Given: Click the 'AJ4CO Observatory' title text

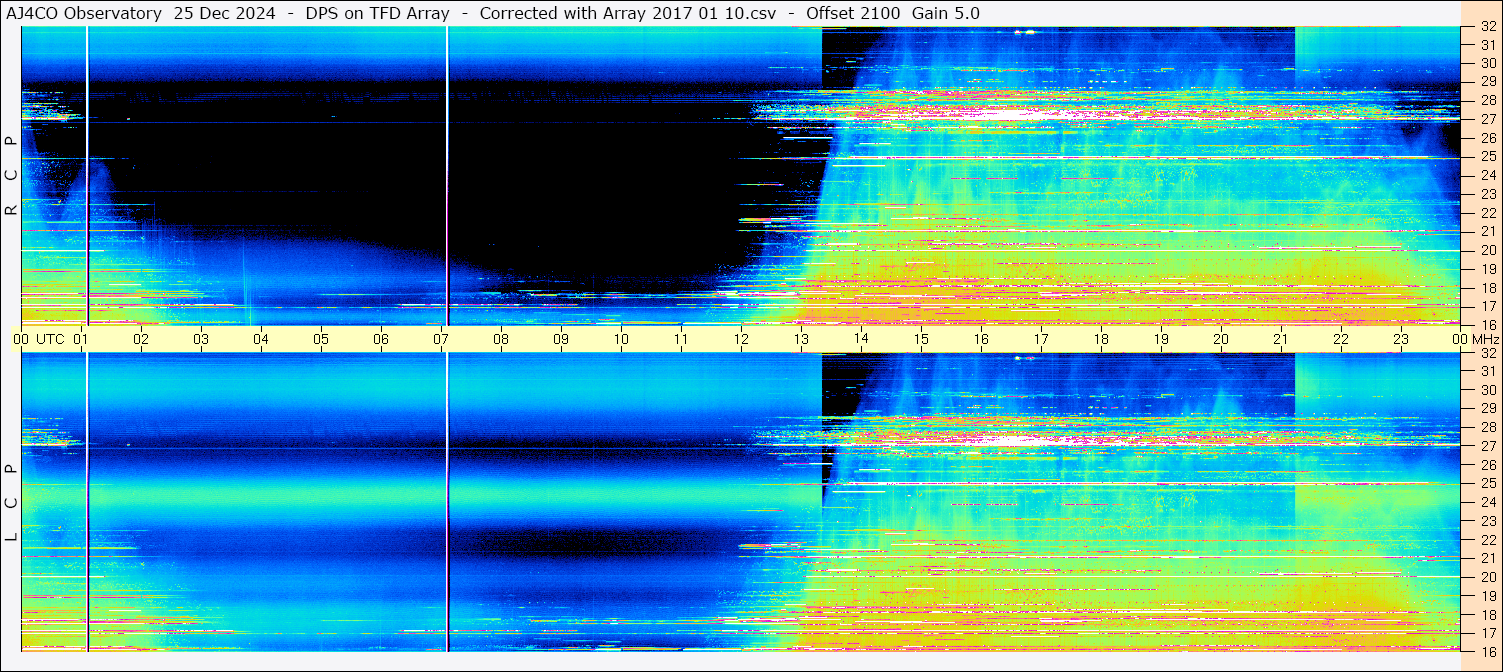Looking at the screenshot, I should 84,14.
